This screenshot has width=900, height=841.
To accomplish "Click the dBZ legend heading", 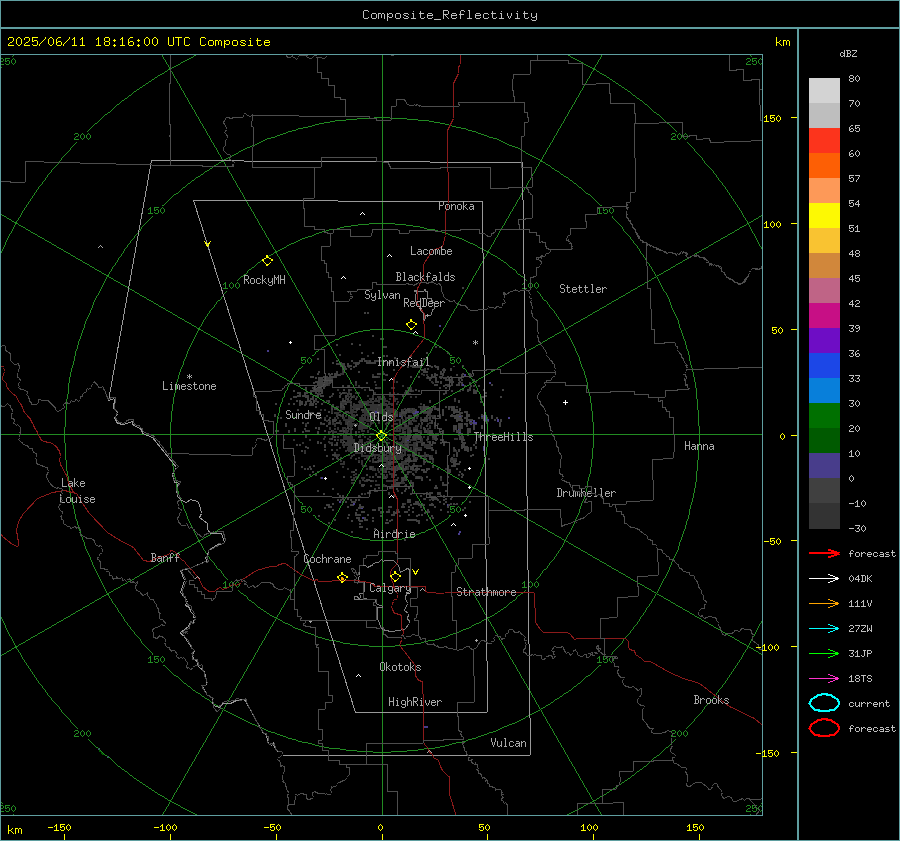I will (848, 53).
